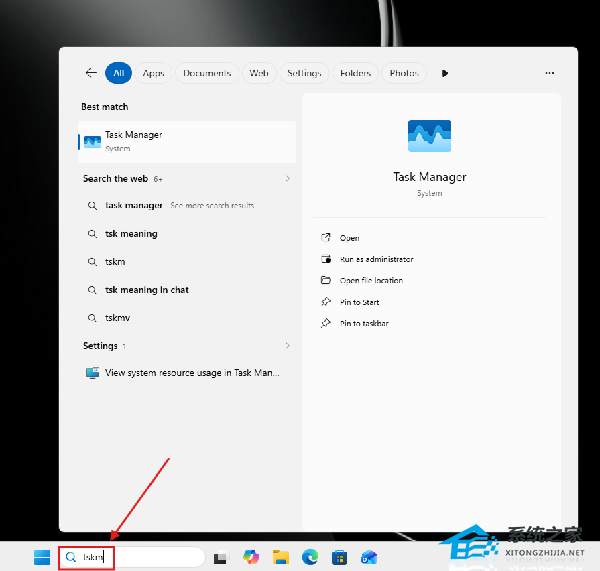Switch to the Web filter tab
Image resolution: width=600 pixels, height=571 pixels.
[x=259, y=73]
